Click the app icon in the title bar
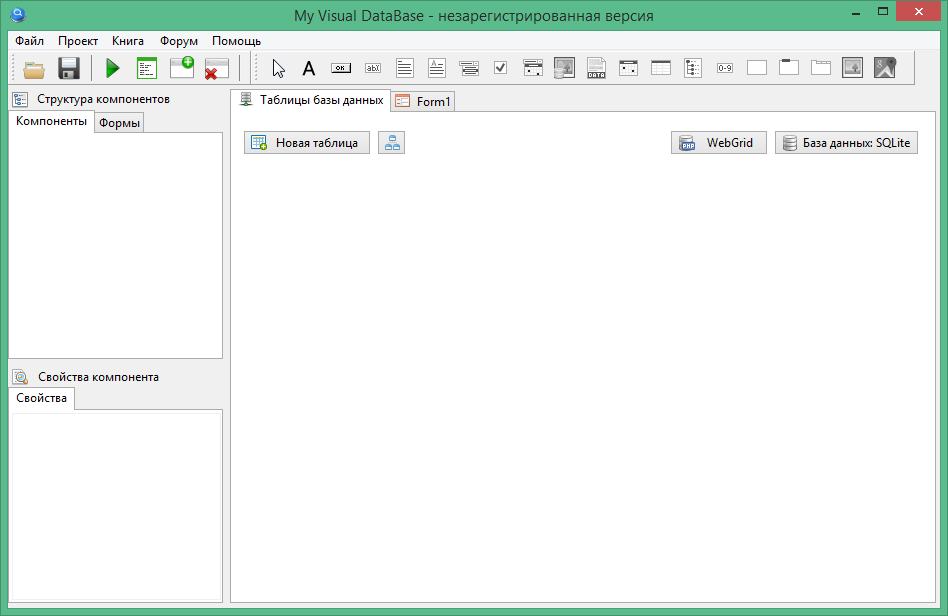 point(18,14)
